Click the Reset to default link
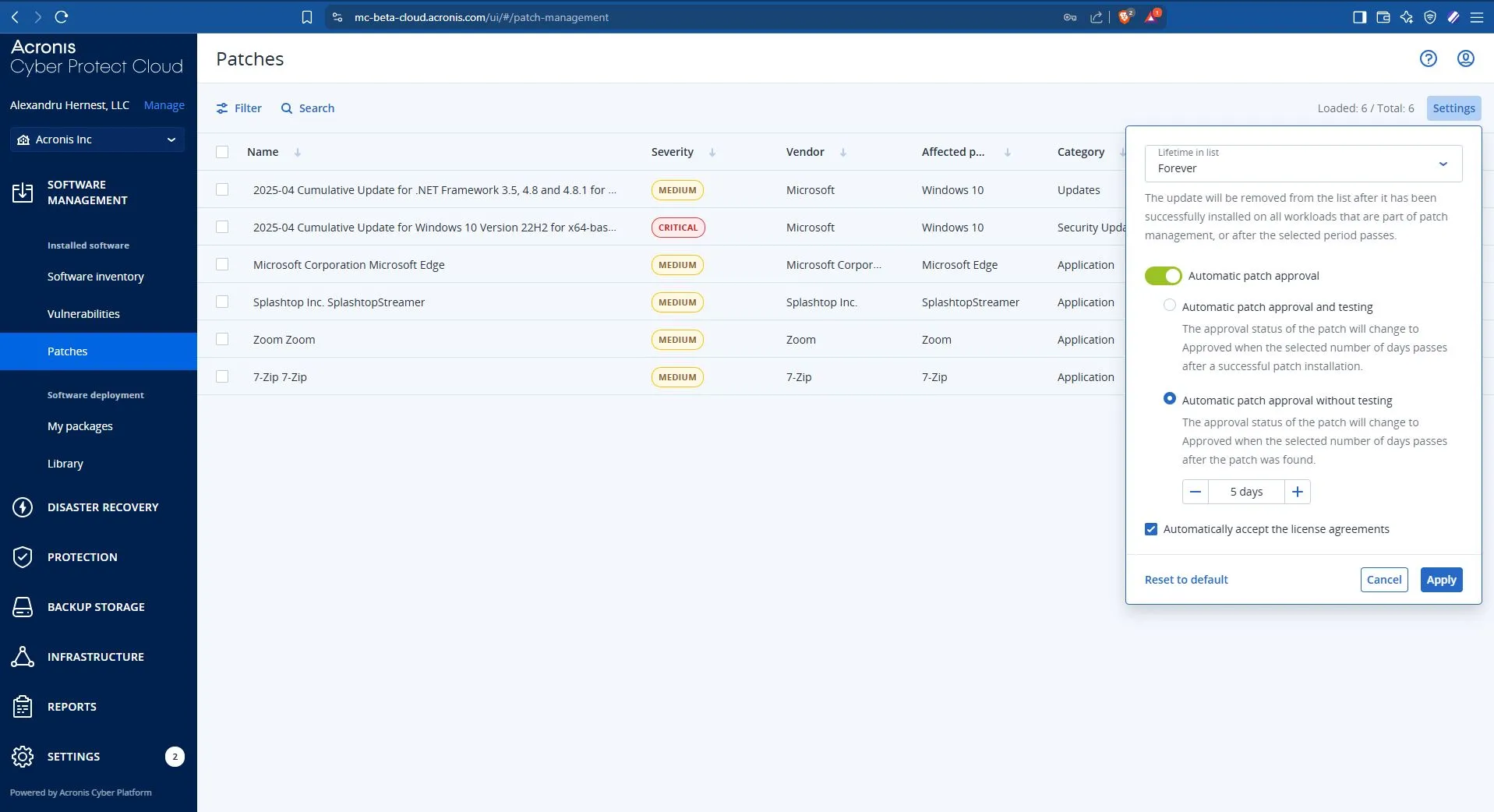This screenshot has height=812, width=1494. pyautogui.click(x=1185, y=580)
